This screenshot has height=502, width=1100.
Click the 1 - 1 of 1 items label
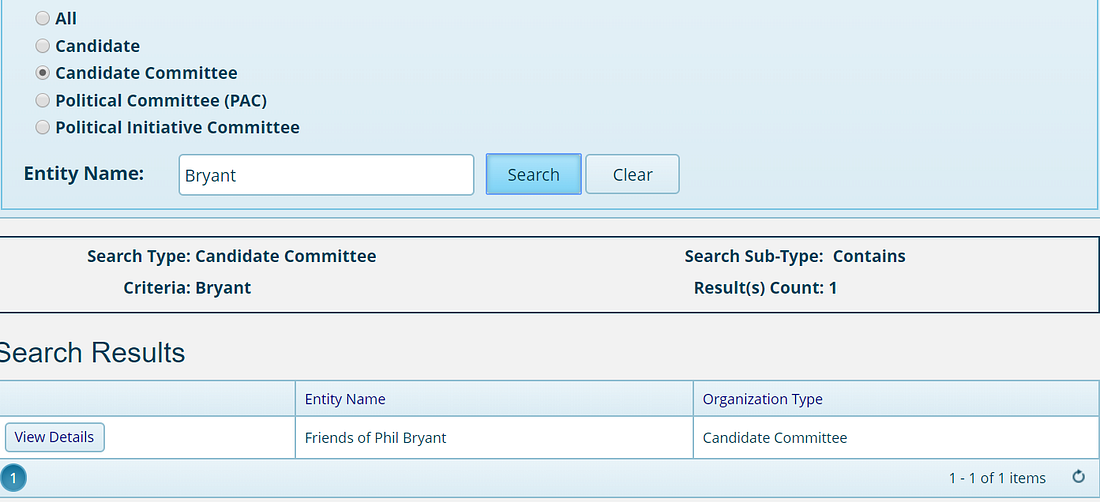(x=997, y=478)
